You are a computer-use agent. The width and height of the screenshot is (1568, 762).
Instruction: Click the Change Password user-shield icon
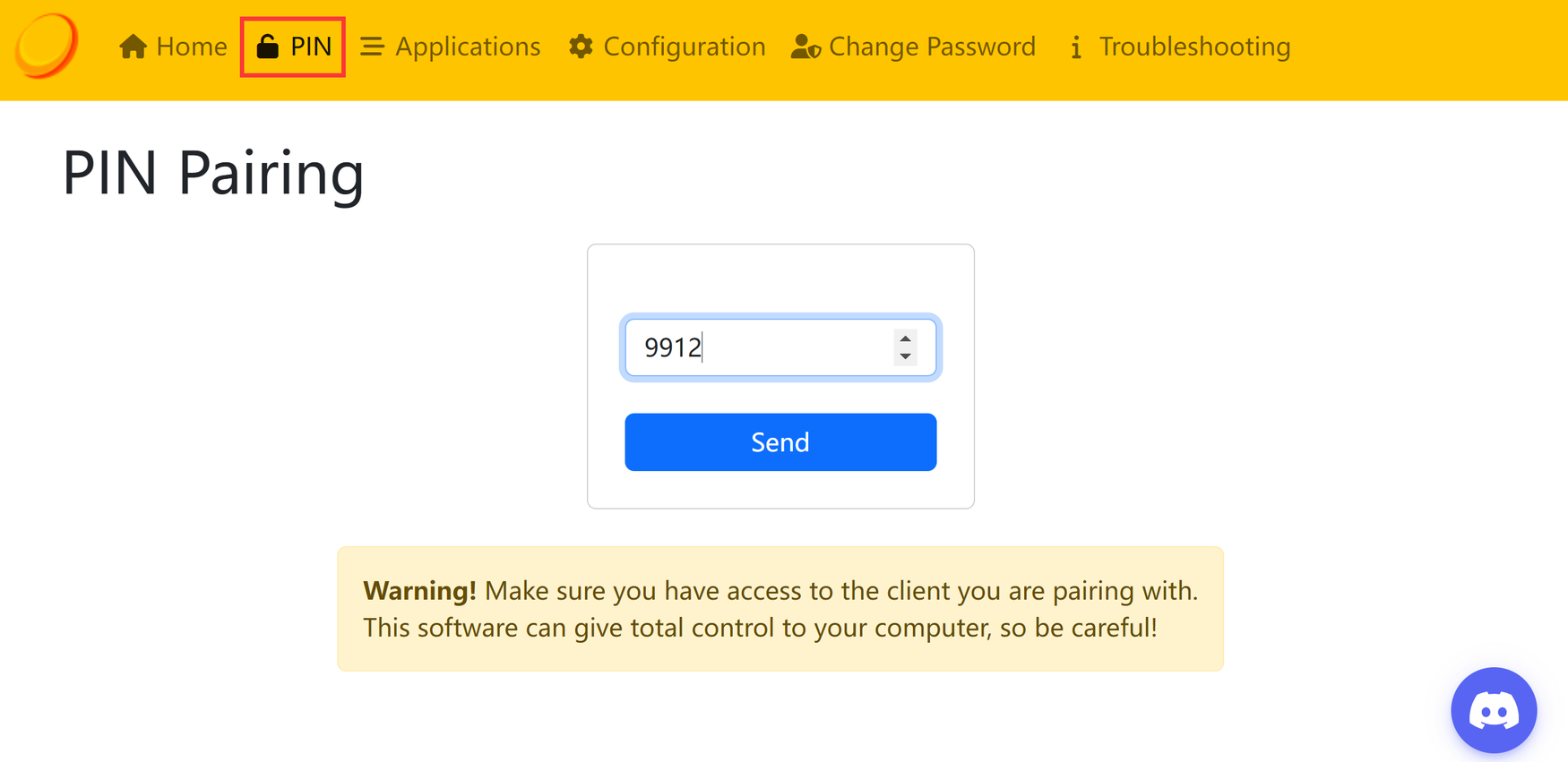(x=806, y=47)
